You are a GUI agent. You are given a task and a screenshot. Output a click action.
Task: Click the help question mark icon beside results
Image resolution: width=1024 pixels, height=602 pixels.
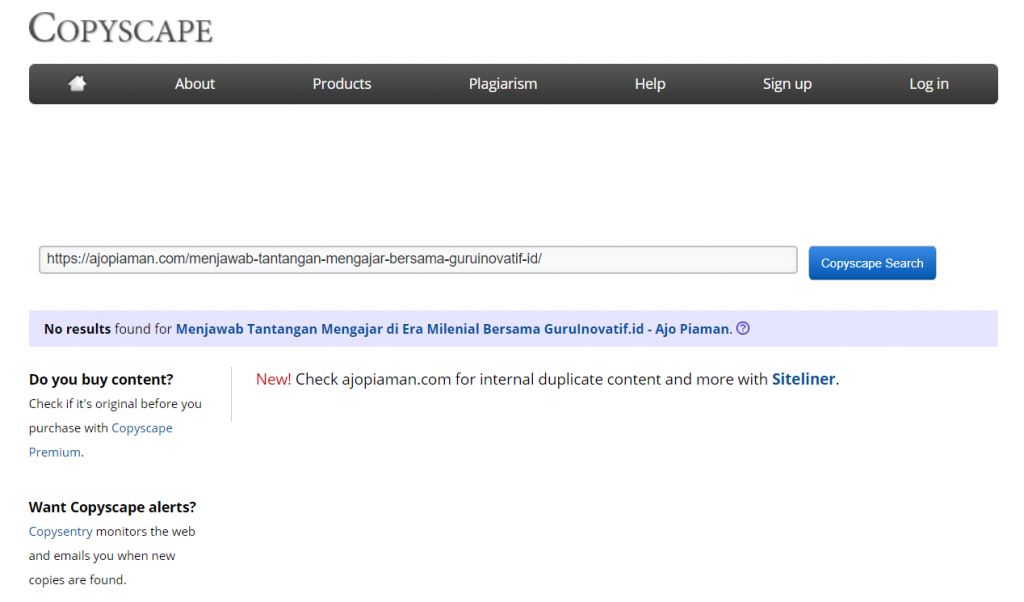[743, 328]
